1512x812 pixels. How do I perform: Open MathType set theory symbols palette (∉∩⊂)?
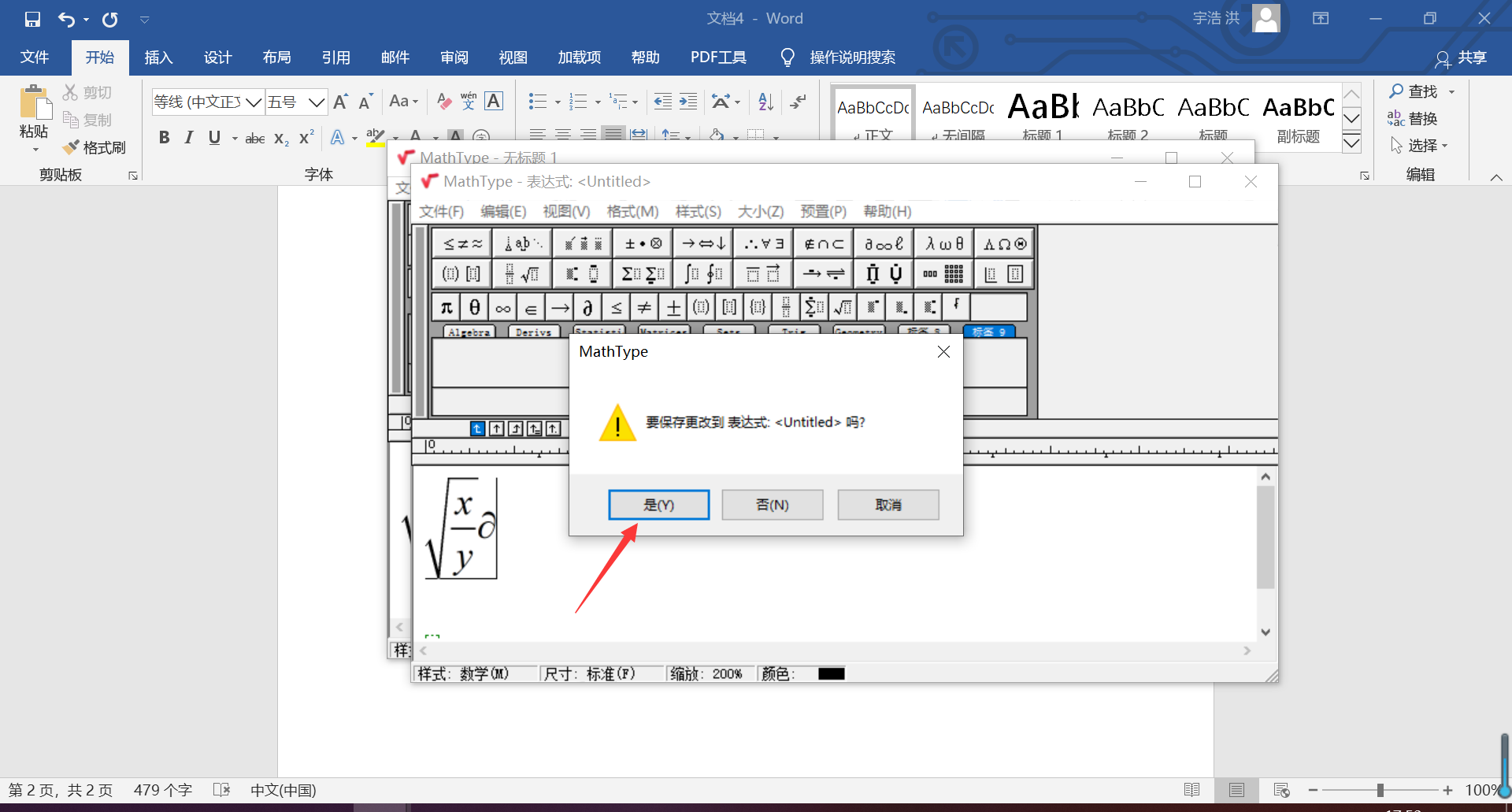[824, 244]
